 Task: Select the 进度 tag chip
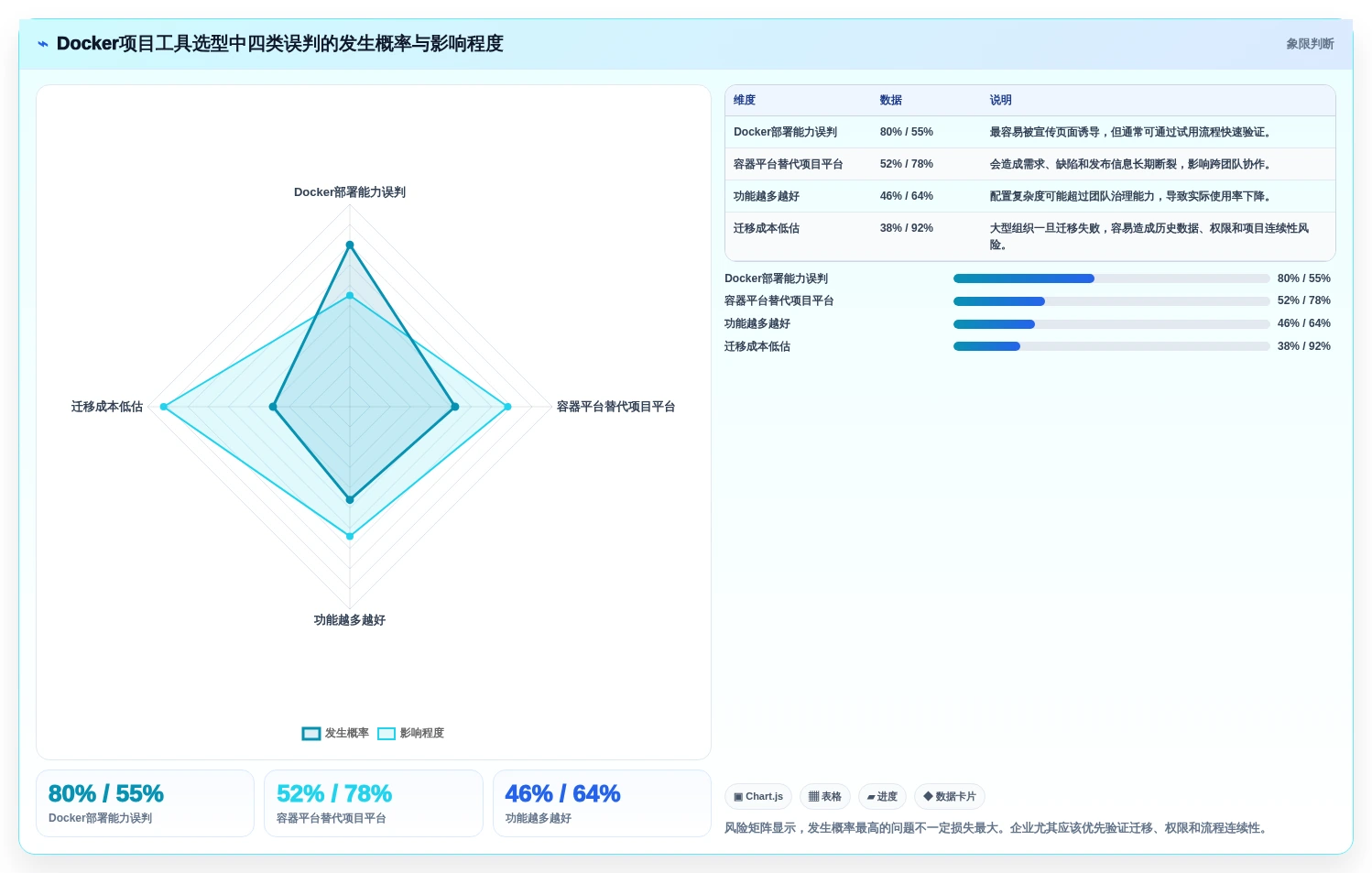pyautogui.click(x=882, y=797)
